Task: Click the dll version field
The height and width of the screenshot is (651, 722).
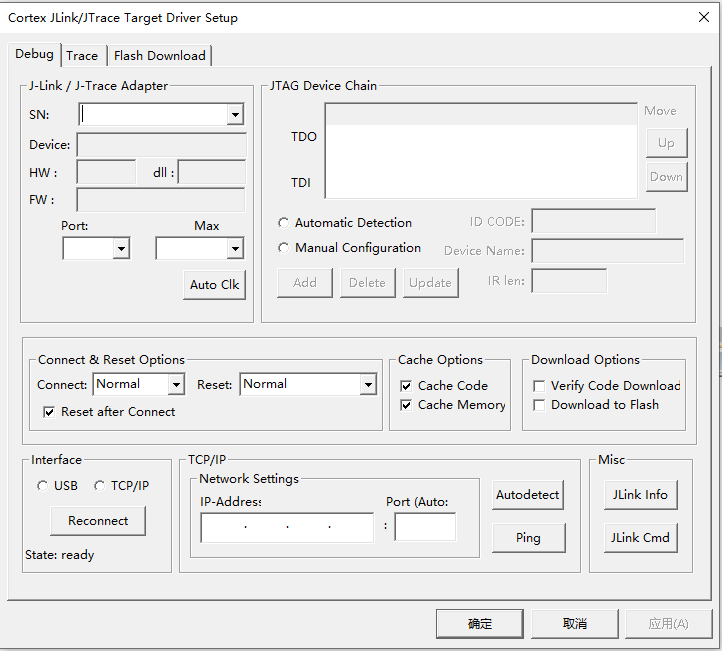Action: tap(212, 172)
